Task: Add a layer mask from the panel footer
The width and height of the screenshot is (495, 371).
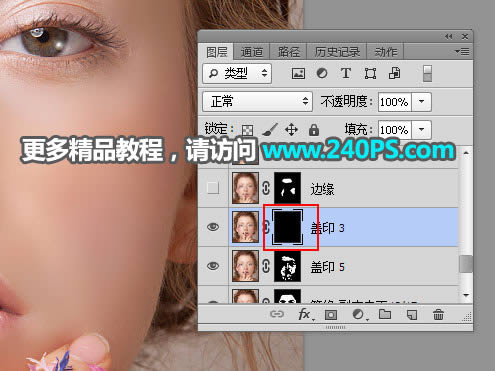Action: [331, 314]
